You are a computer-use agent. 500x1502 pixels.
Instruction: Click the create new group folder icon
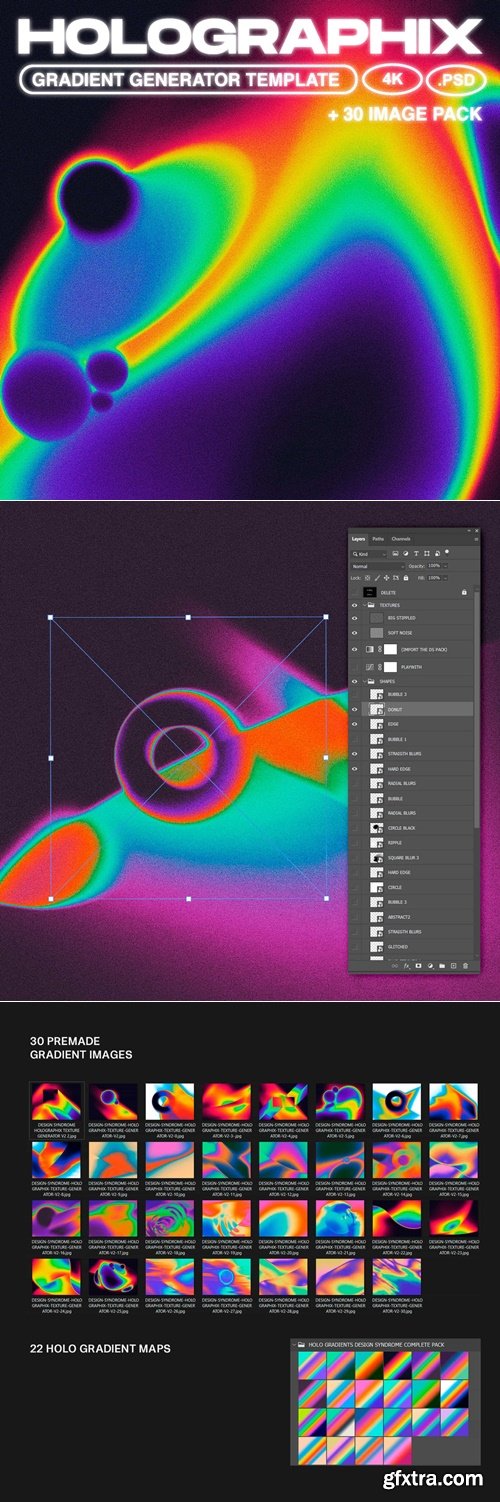pyautogui.click(x=442, y=966)
